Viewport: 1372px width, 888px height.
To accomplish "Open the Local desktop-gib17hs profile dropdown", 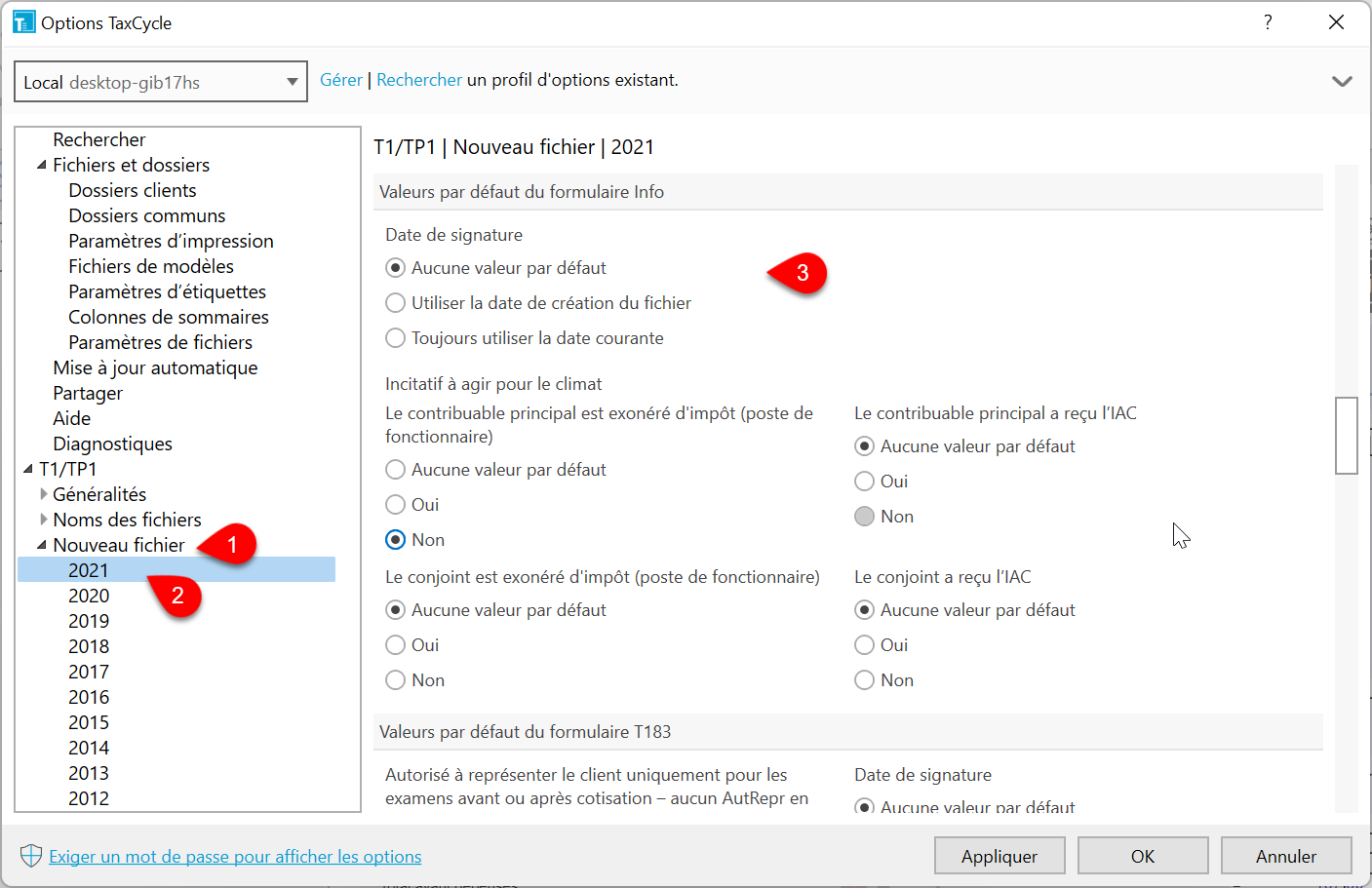I will pos(161,82).
